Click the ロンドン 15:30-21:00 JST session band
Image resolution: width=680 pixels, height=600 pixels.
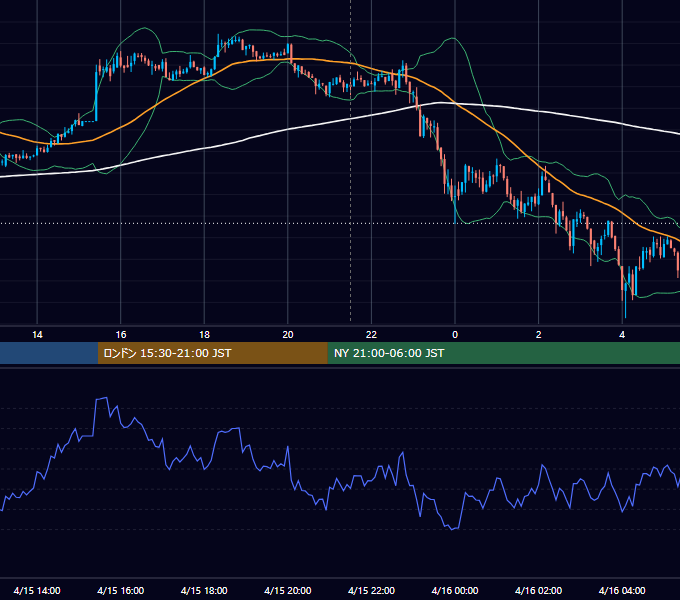click(212, 353)
